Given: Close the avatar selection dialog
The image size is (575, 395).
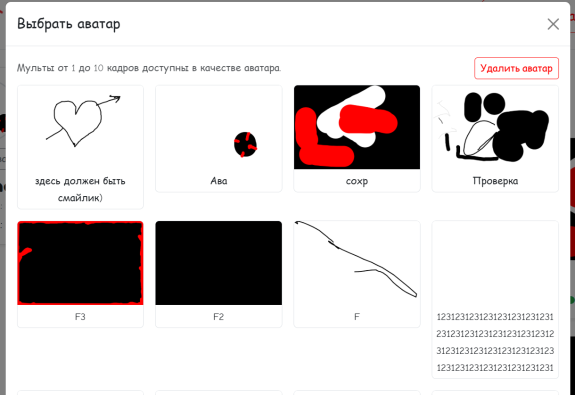Looking at the screenshot, I should 553,24.
